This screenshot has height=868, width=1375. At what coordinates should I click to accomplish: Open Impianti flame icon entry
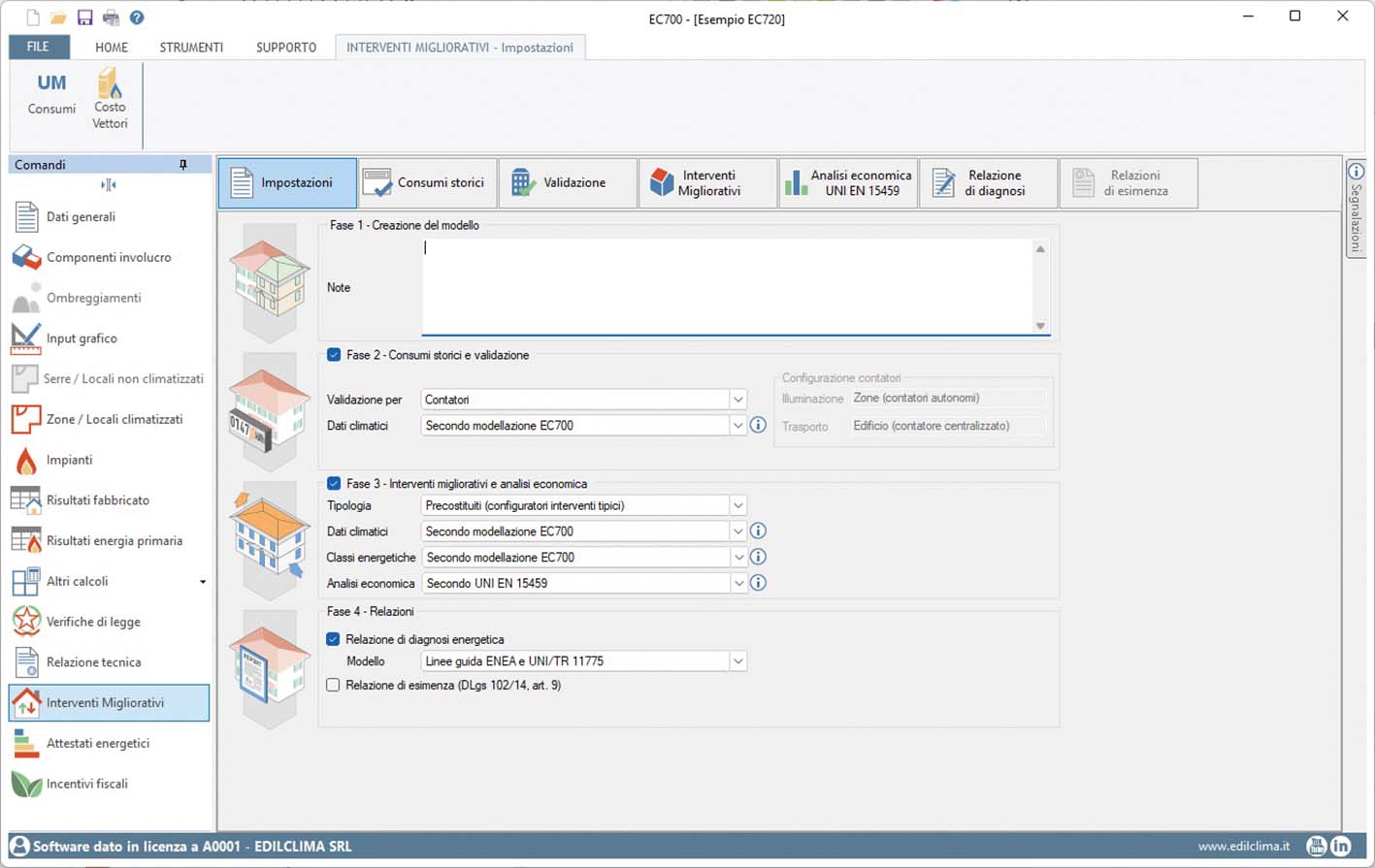109,460
